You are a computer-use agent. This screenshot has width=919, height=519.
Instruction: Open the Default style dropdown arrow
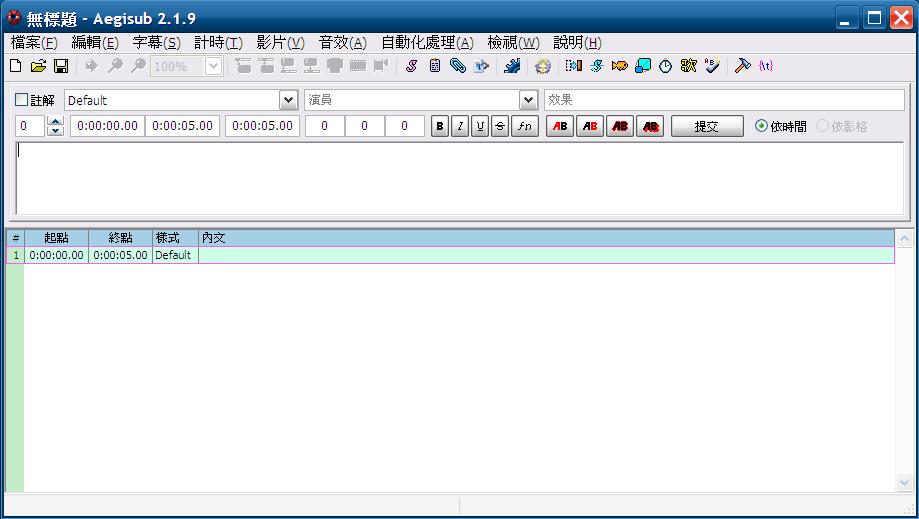(288, 100)
